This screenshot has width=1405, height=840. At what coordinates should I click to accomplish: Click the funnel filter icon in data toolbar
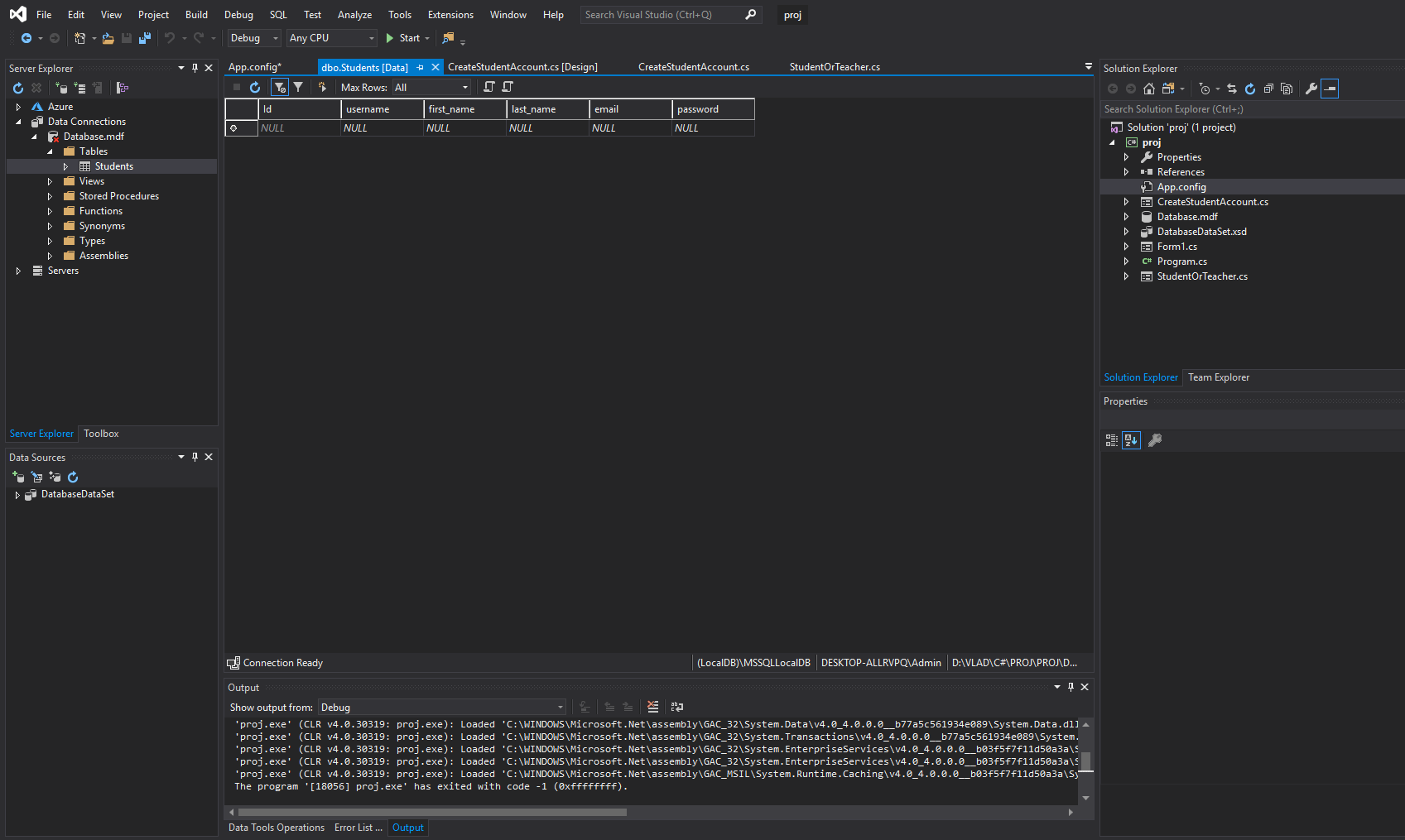pyautogui.click(x=298, y=87)
